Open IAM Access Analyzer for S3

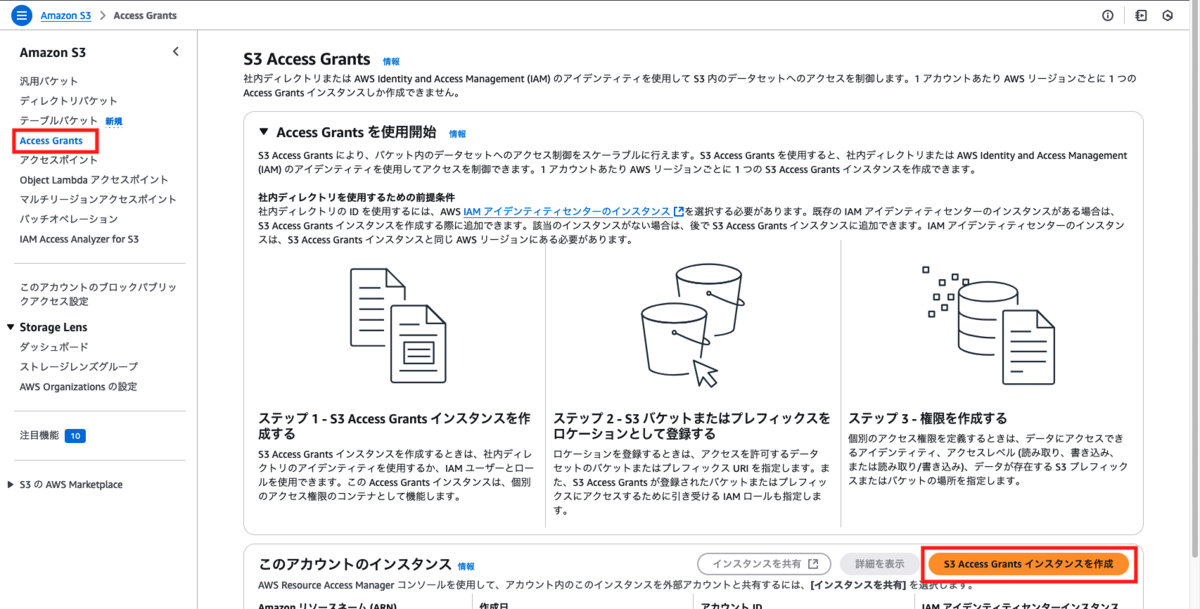(79, 239)
